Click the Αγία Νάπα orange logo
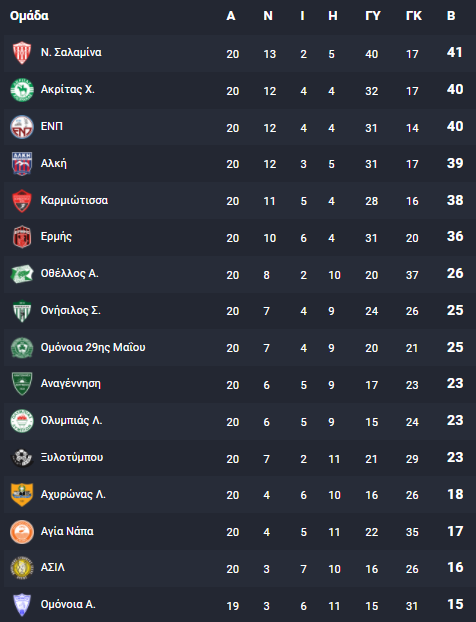 click(22, 532)
